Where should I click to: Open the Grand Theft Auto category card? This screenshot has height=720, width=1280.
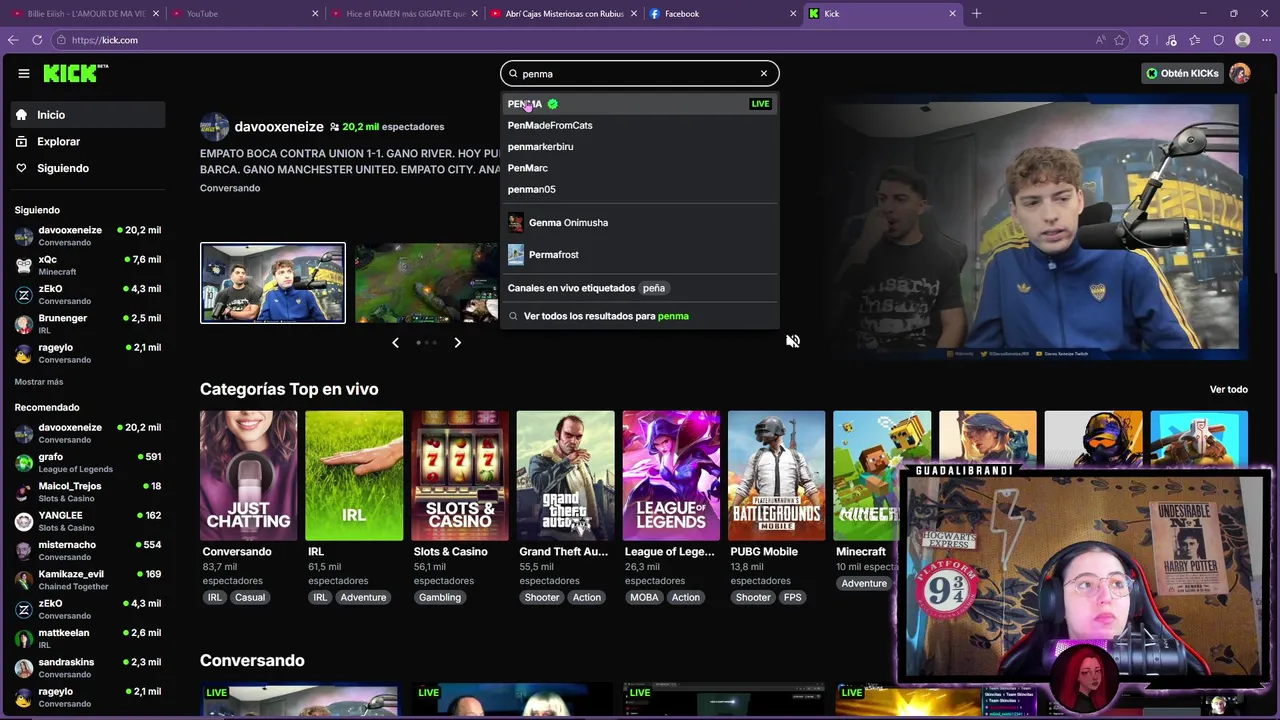click(x=565, y=476)
